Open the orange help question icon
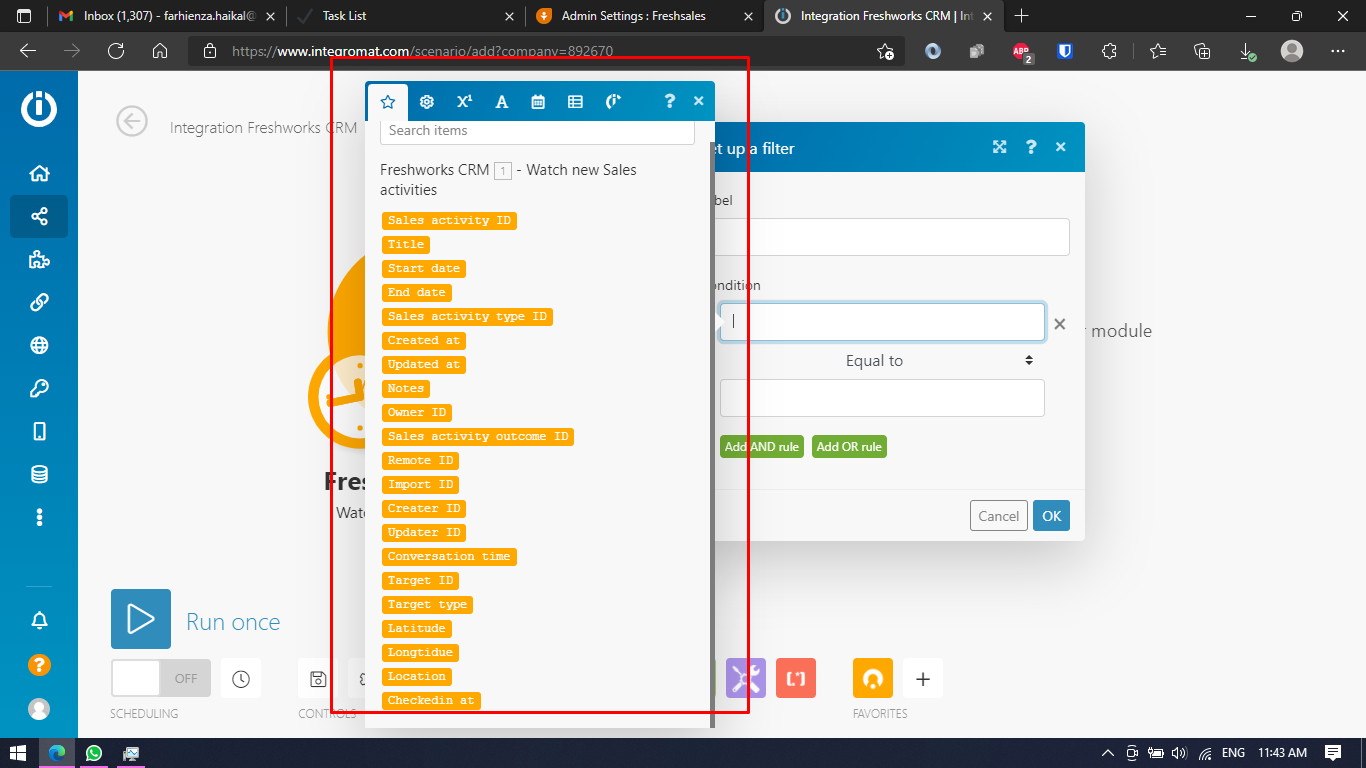 [x=39, y=665]
